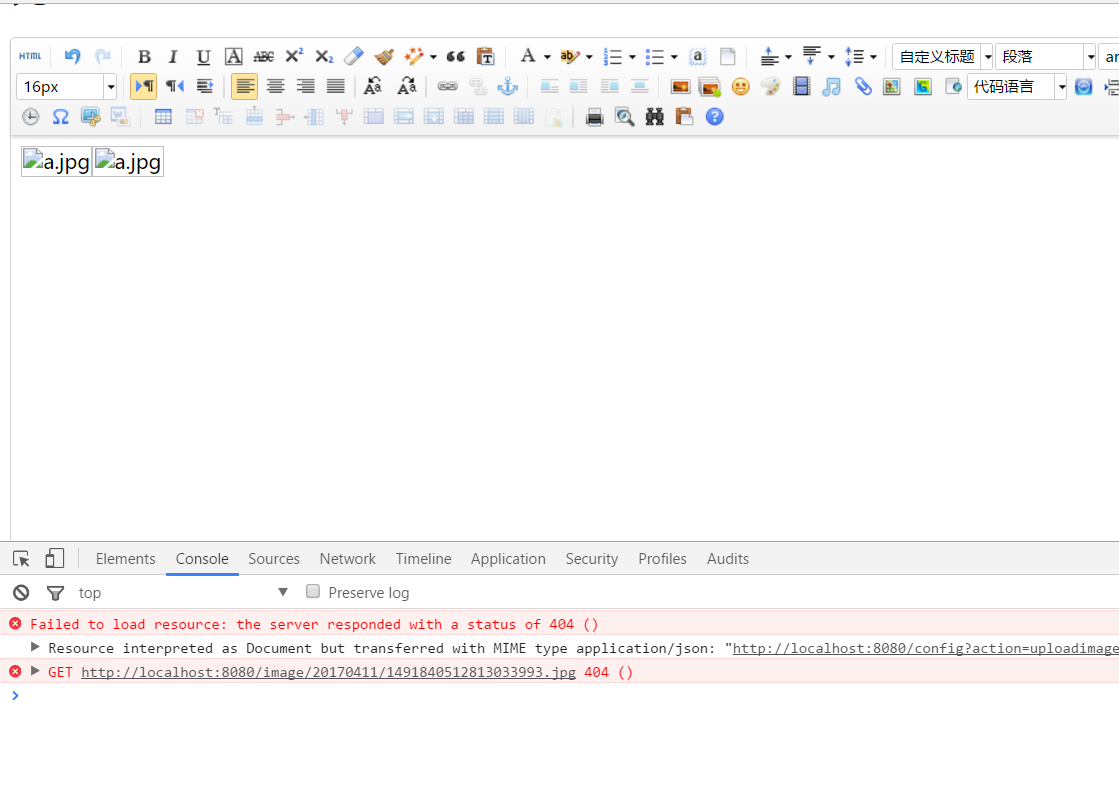Screen dimensions: 1119x791
Task: Toggle italic formatting
Action: [x=173, y=56]
